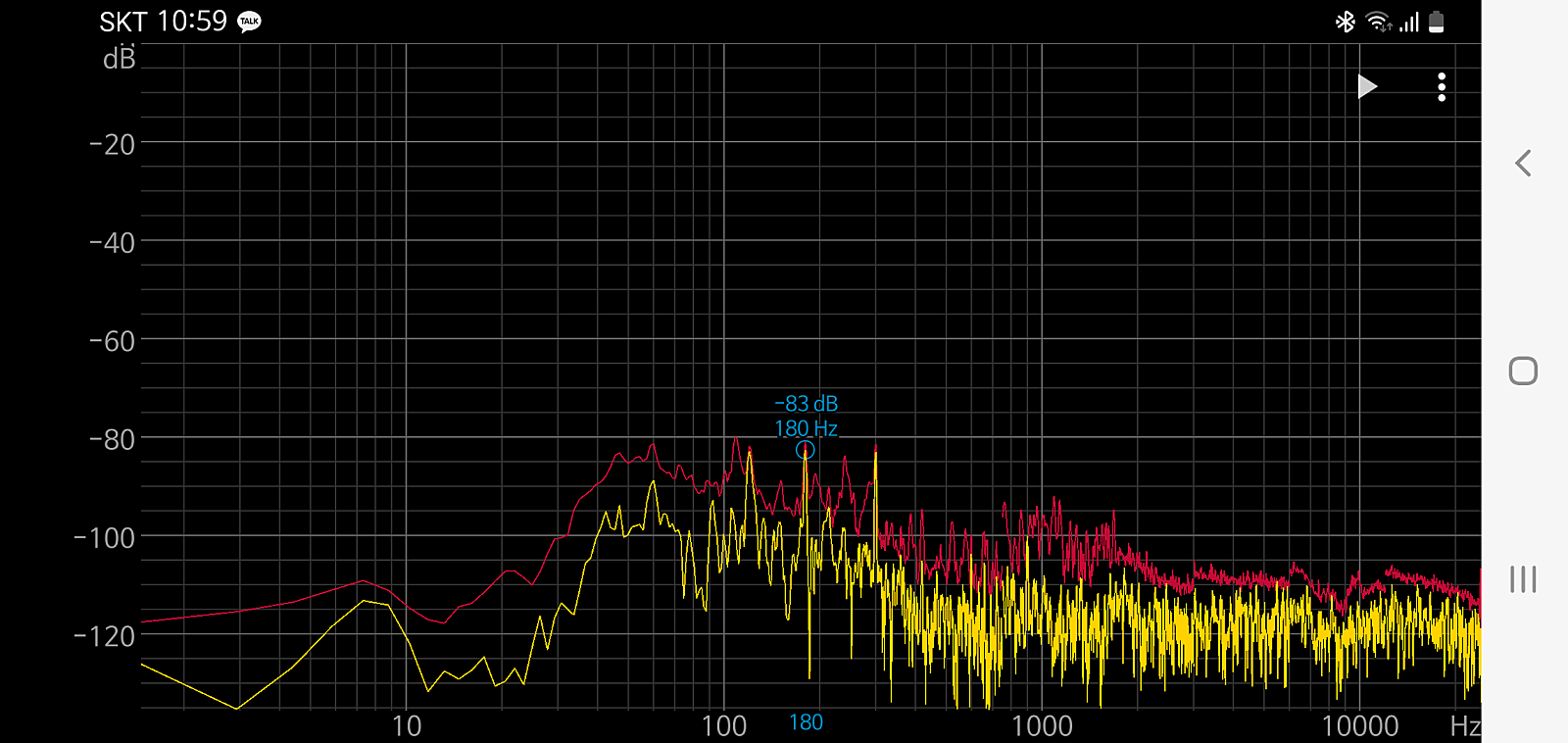Tap the '-120' dB axis label
Viewport: 1568px width, 743px height.
click(105, 635)
